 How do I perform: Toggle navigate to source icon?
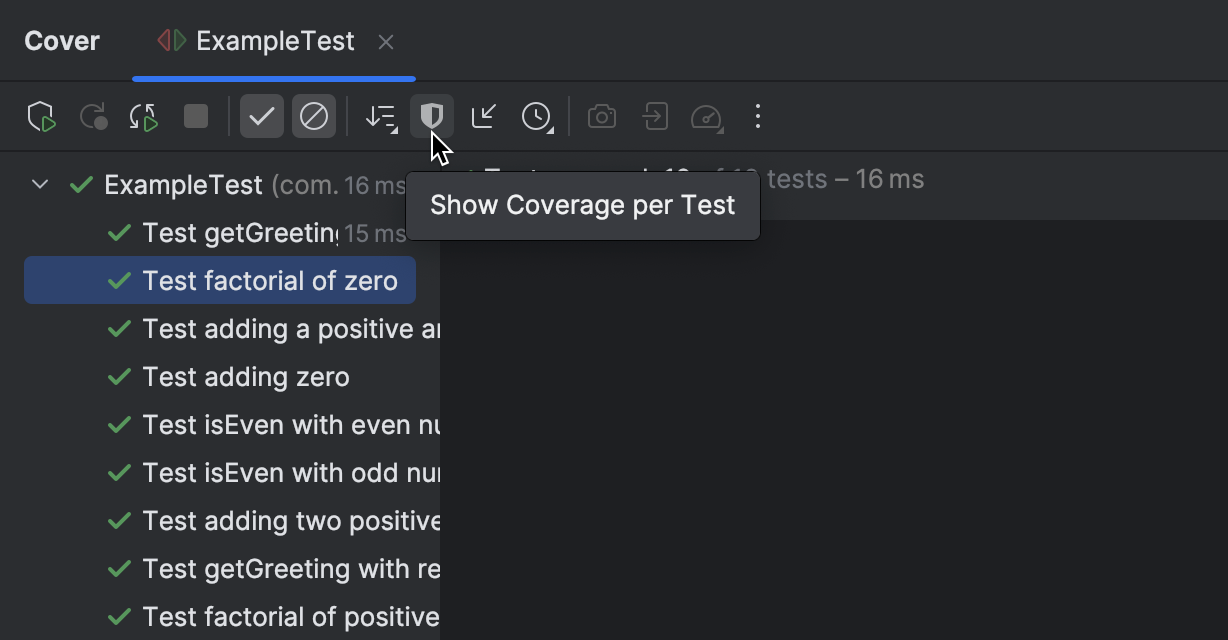point(483,116)
